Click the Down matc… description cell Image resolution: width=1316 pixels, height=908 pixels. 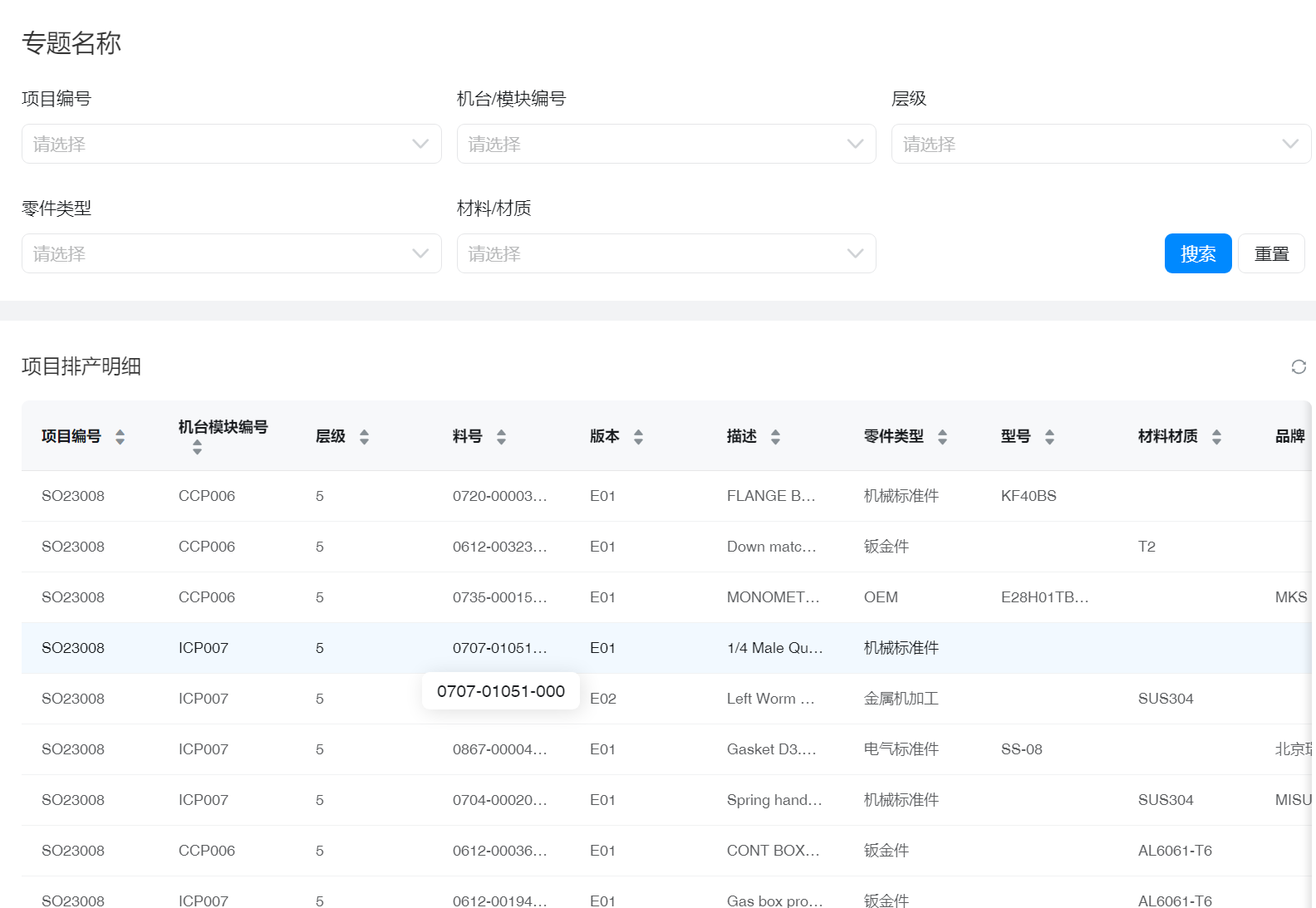tap(772, 547)
